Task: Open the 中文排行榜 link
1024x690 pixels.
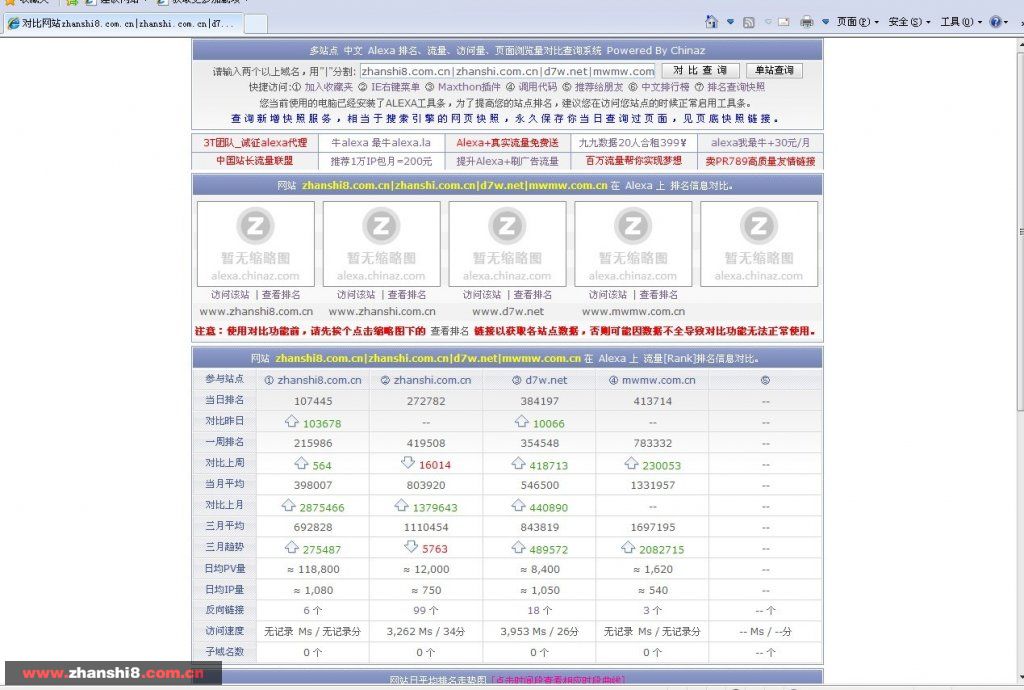Action: pyautogui.click(x=665, y=87)
